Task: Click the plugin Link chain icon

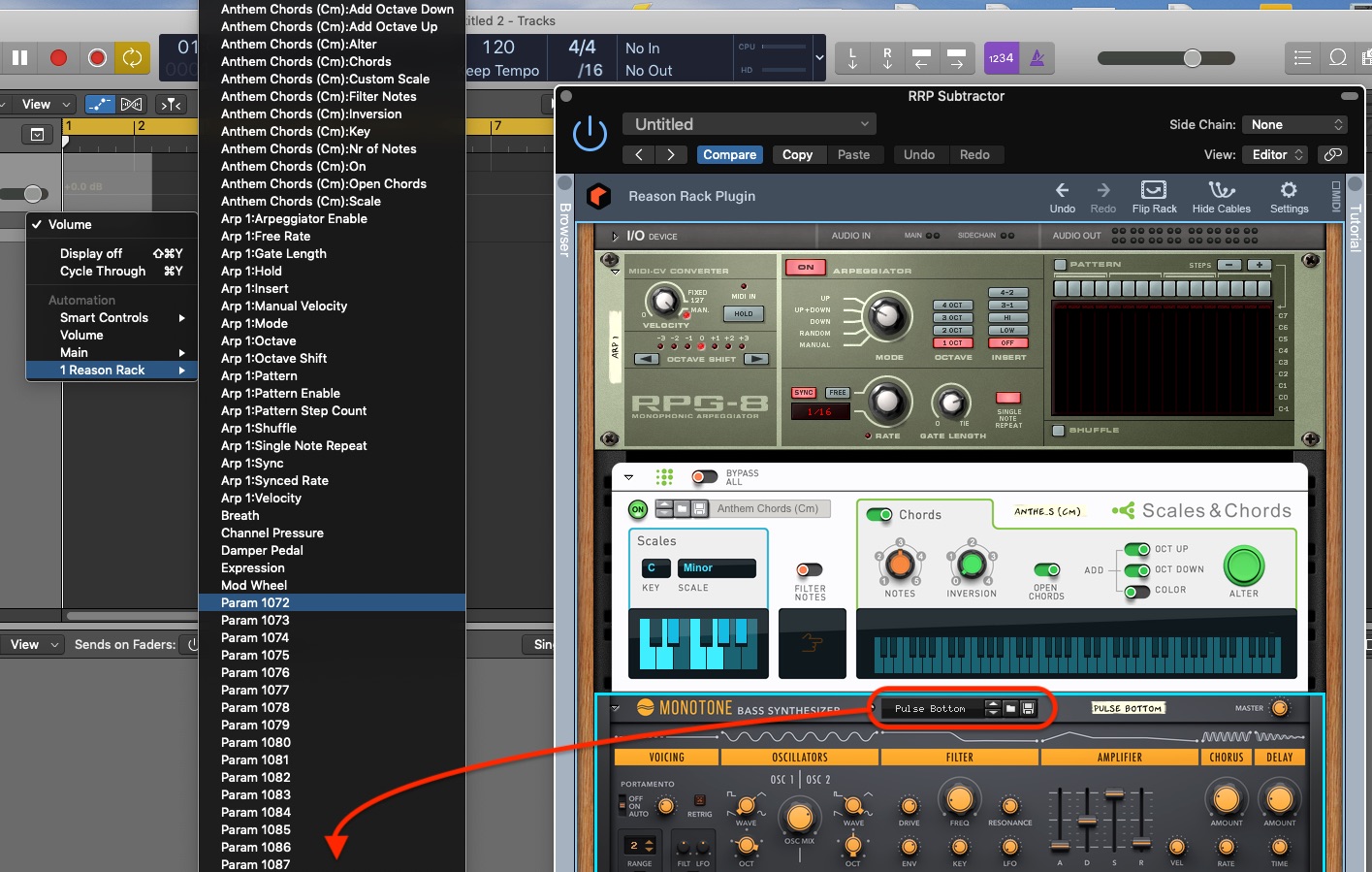Action: pyautogui.click(x=1334, y=154)
